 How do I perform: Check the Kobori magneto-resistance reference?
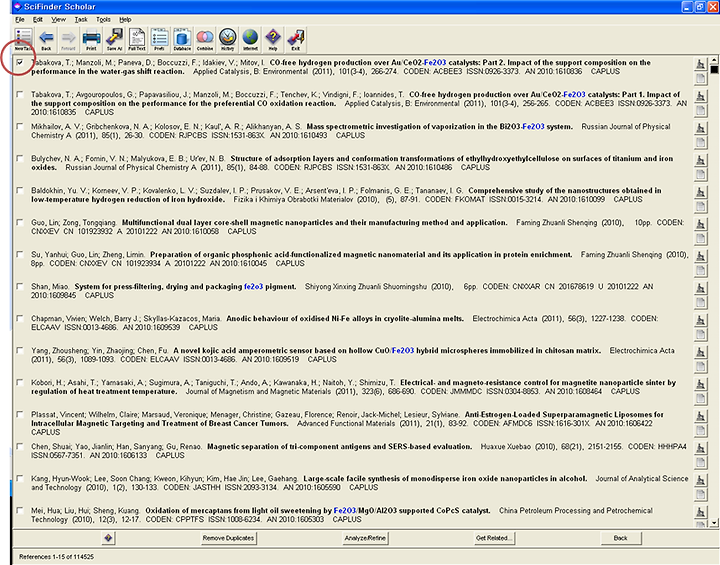click(20, 382)
